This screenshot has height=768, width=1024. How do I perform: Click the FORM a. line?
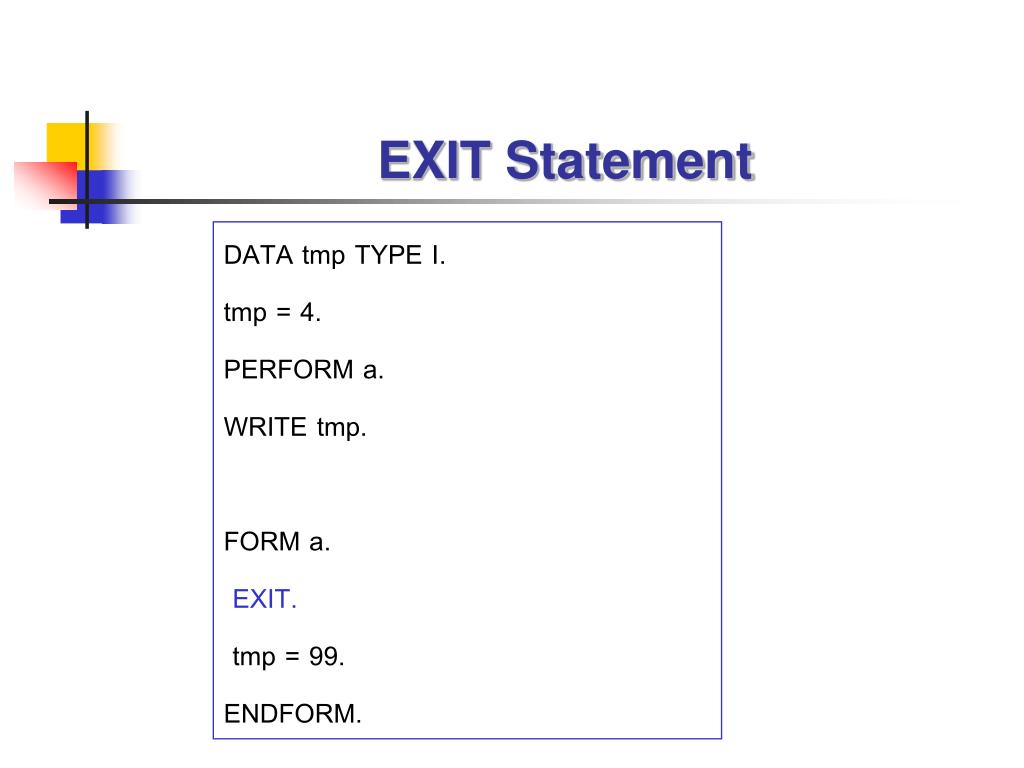[277, 542]
